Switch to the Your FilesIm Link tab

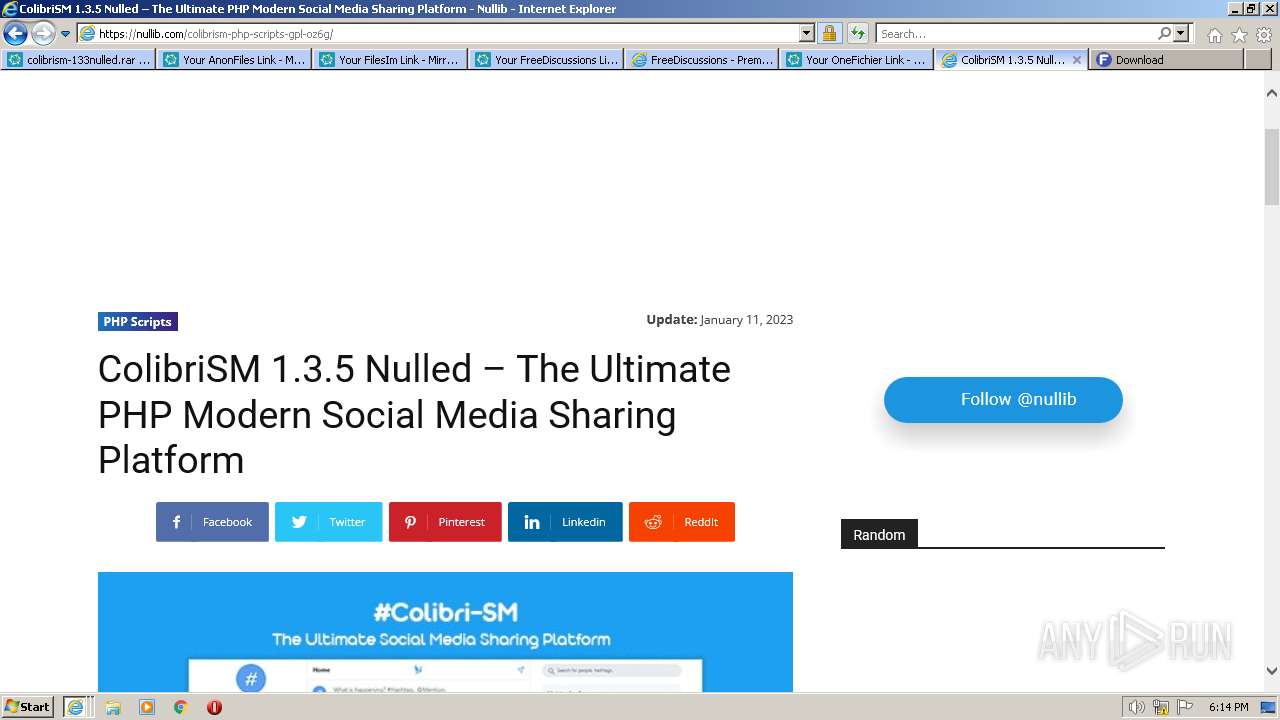391,60
